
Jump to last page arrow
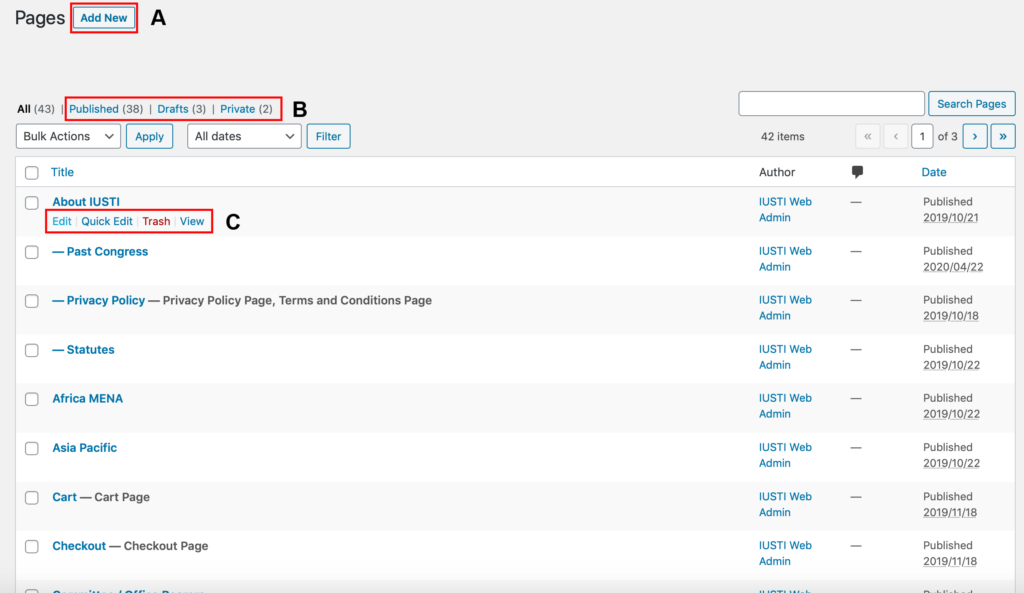coord(1002,136)
